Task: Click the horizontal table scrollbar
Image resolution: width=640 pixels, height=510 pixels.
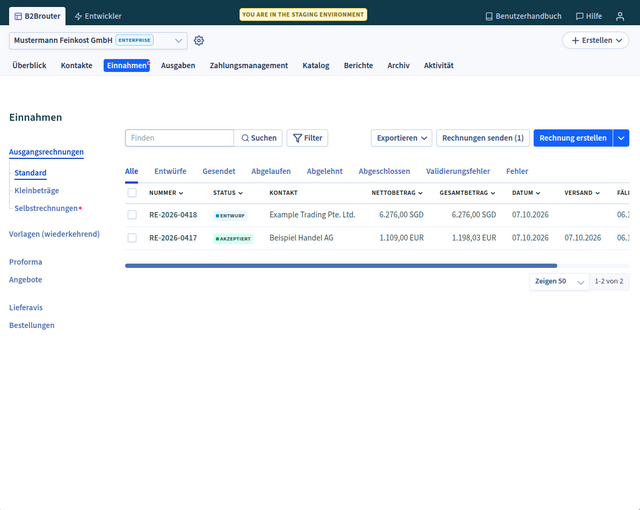Action: (341, 266)
